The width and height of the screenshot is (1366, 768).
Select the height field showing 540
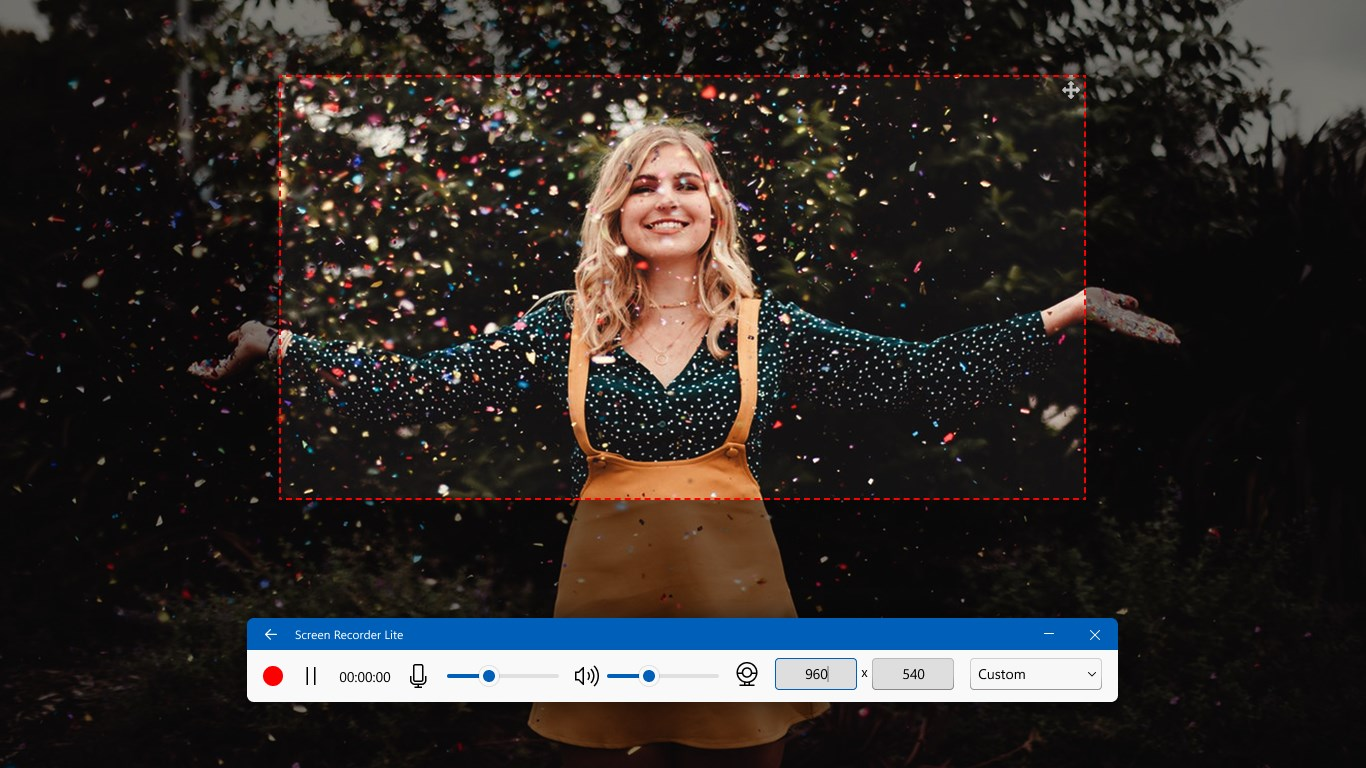point(912,674)
